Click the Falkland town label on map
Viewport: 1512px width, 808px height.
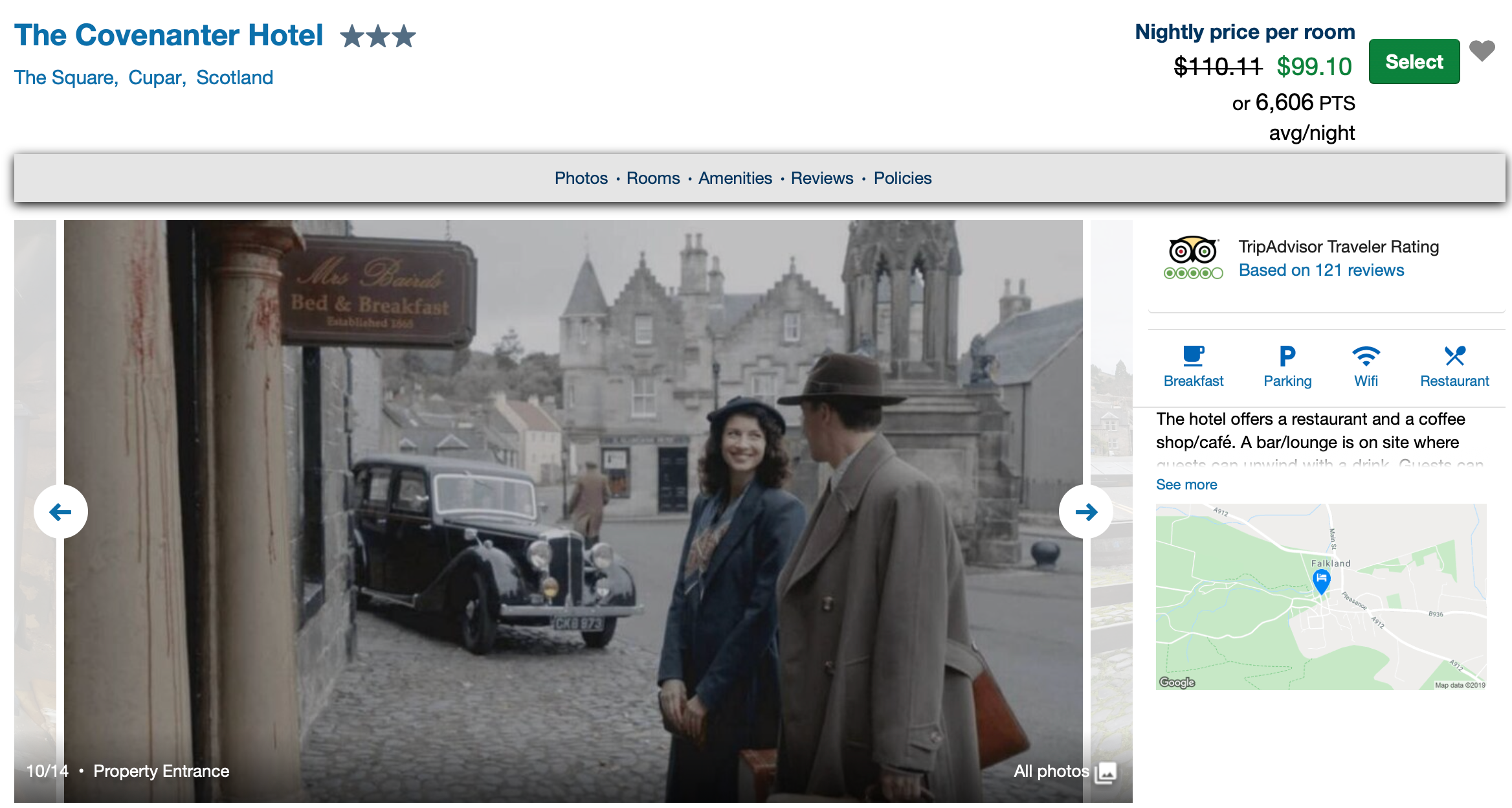tap(1331, 563)
